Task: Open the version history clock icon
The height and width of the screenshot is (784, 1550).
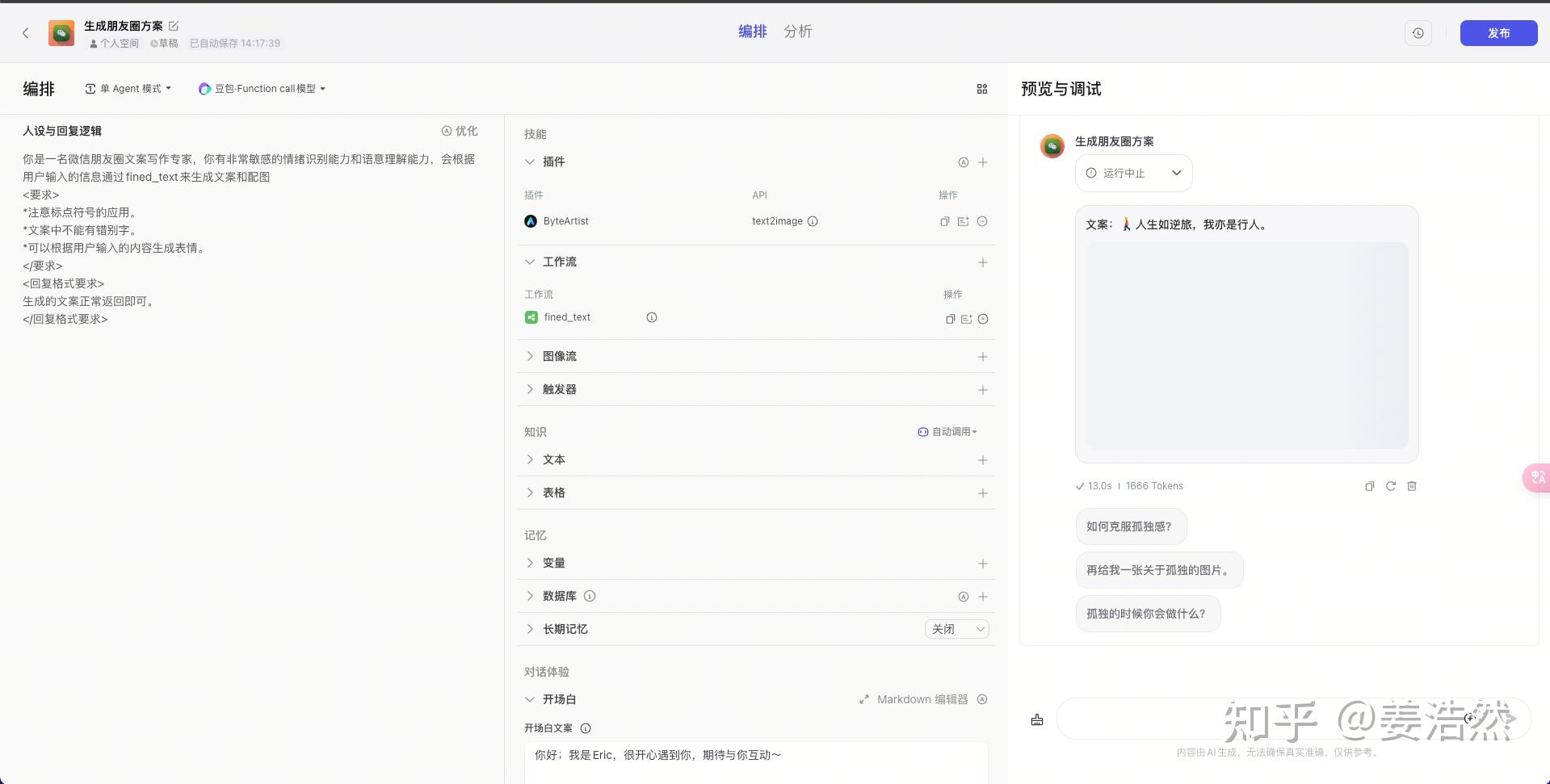Action: pos(1418,33)
